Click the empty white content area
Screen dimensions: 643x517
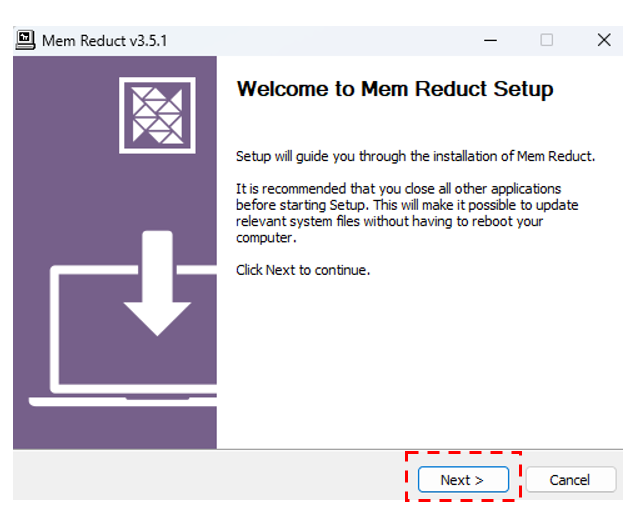(418, 361)
